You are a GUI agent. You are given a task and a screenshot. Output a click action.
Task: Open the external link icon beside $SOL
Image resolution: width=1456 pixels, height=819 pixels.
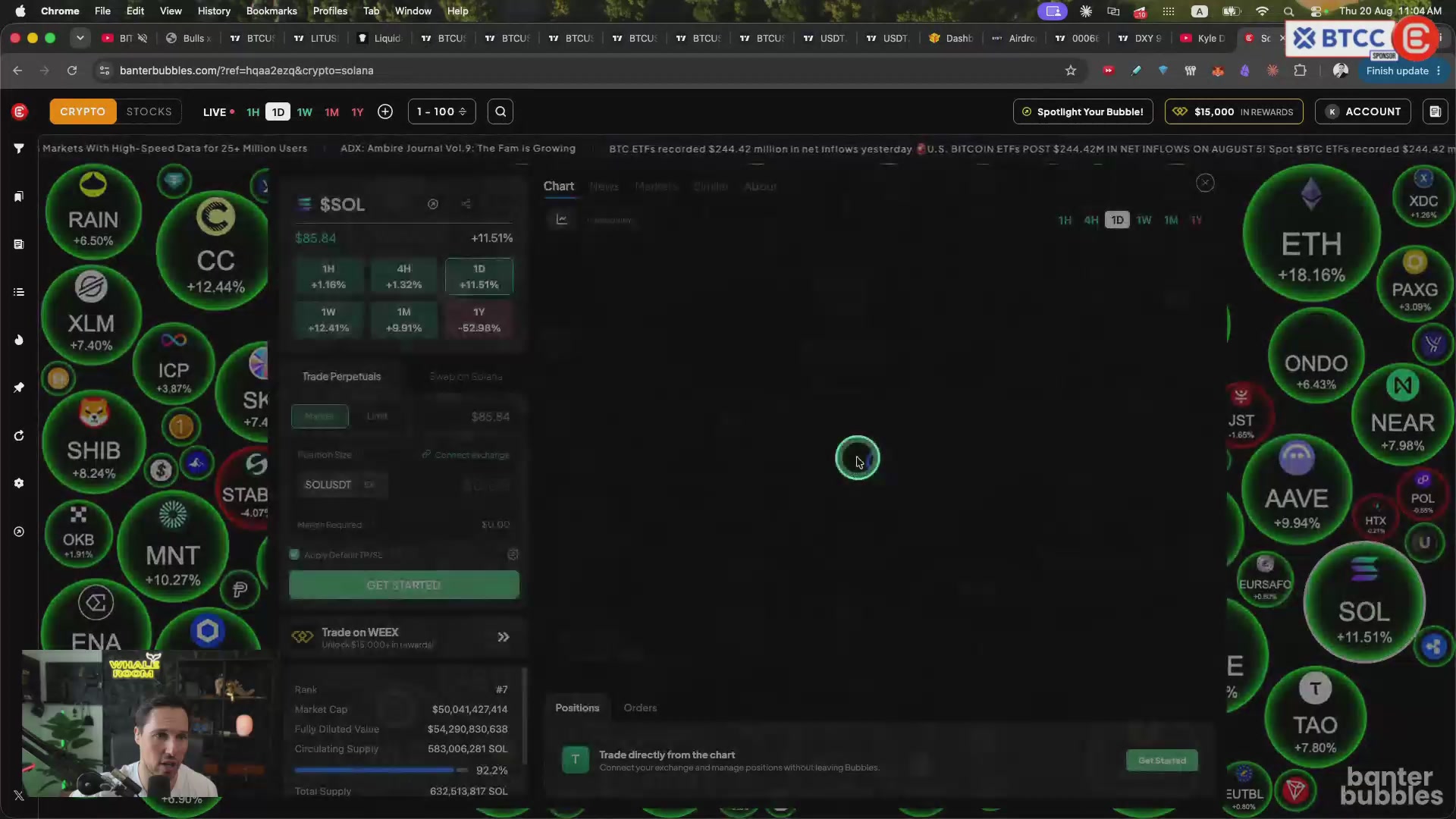[x=433, y=204]
